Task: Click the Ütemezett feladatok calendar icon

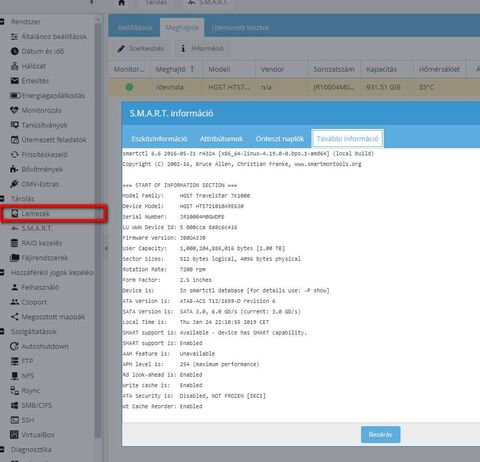Action: pyautogui.click(x=14, y=140)
